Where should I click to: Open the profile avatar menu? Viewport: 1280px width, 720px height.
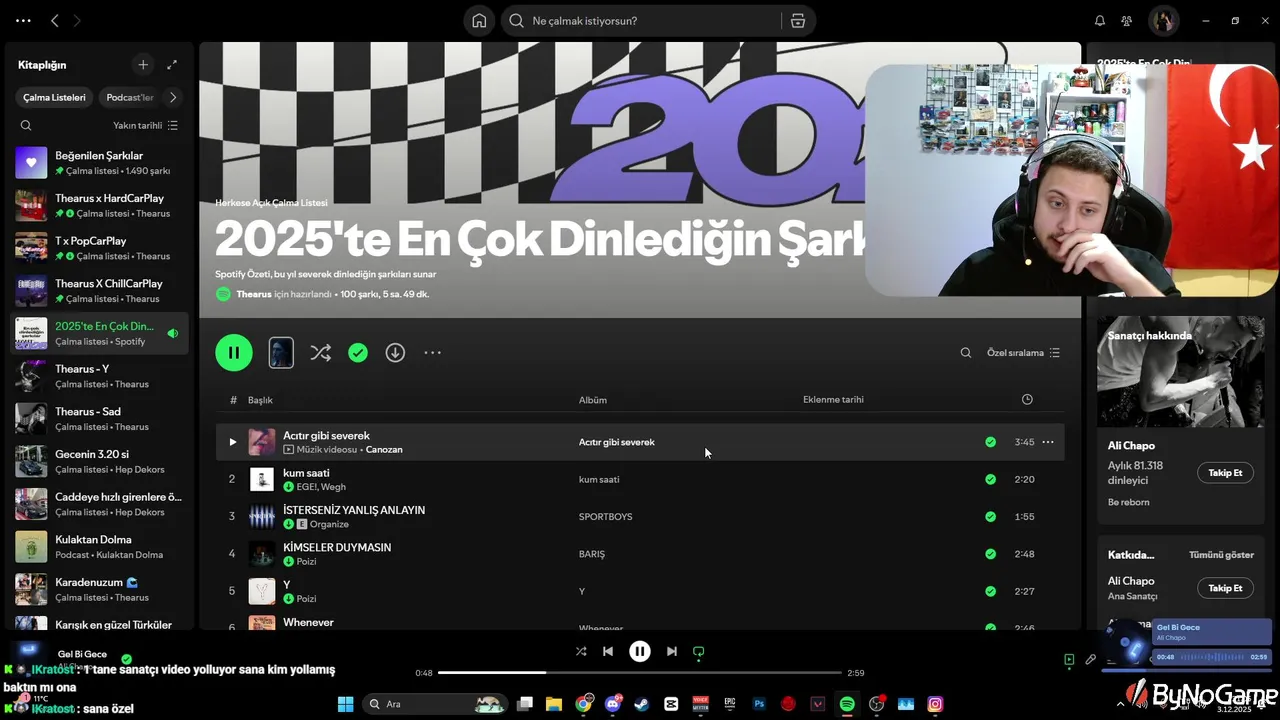(x=1163, y=21)
